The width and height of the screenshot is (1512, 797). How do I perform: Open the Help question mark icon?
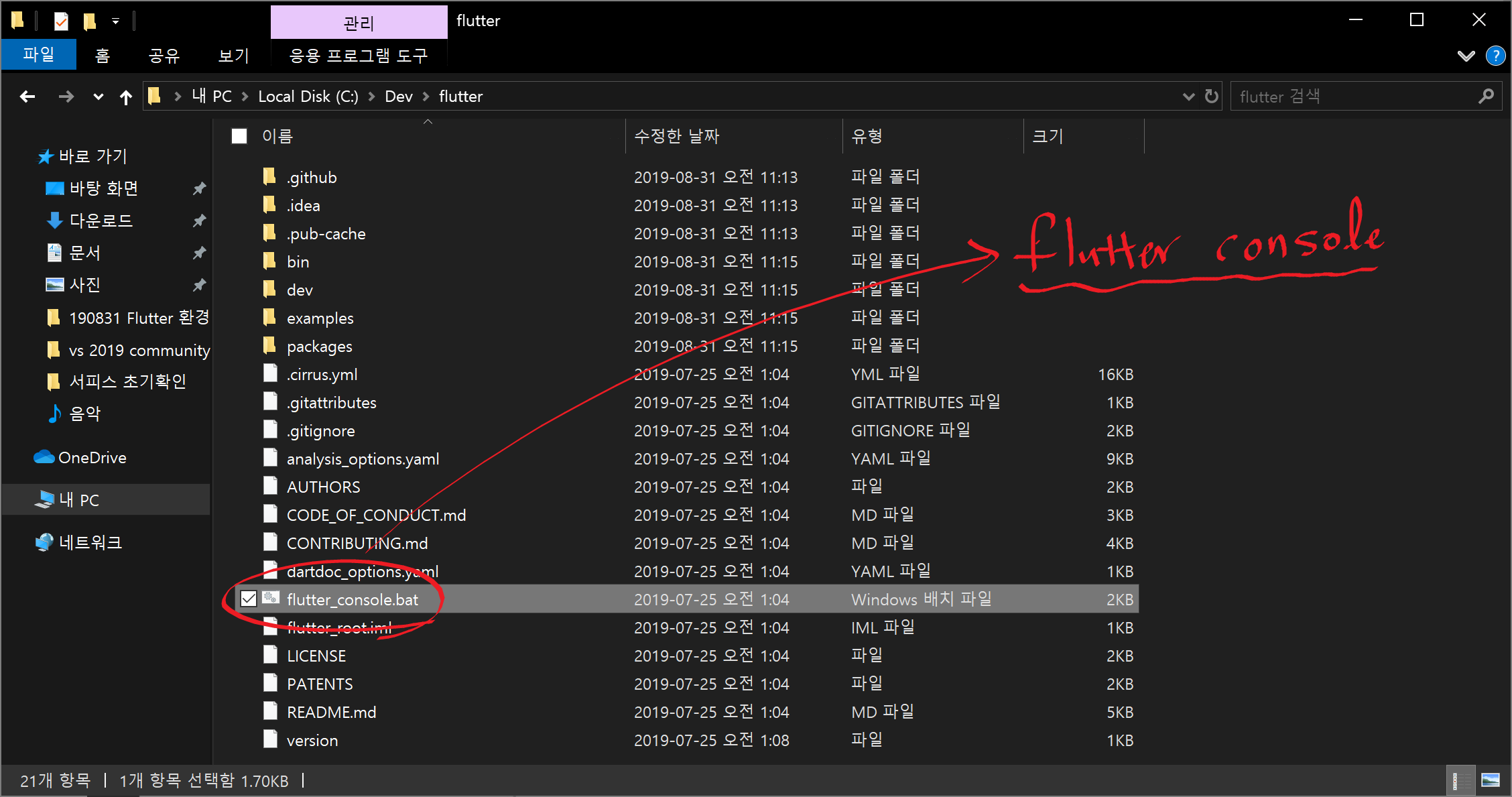[x=1495, y=56]
